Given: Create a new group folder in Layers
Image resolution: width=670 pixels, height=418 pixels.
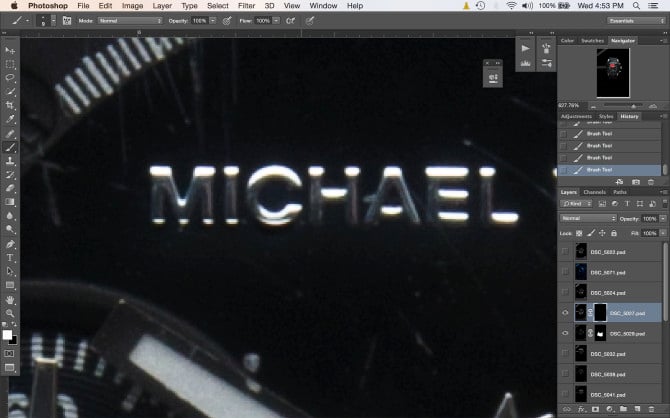Looking at the screenshot, I should point(623,409).
